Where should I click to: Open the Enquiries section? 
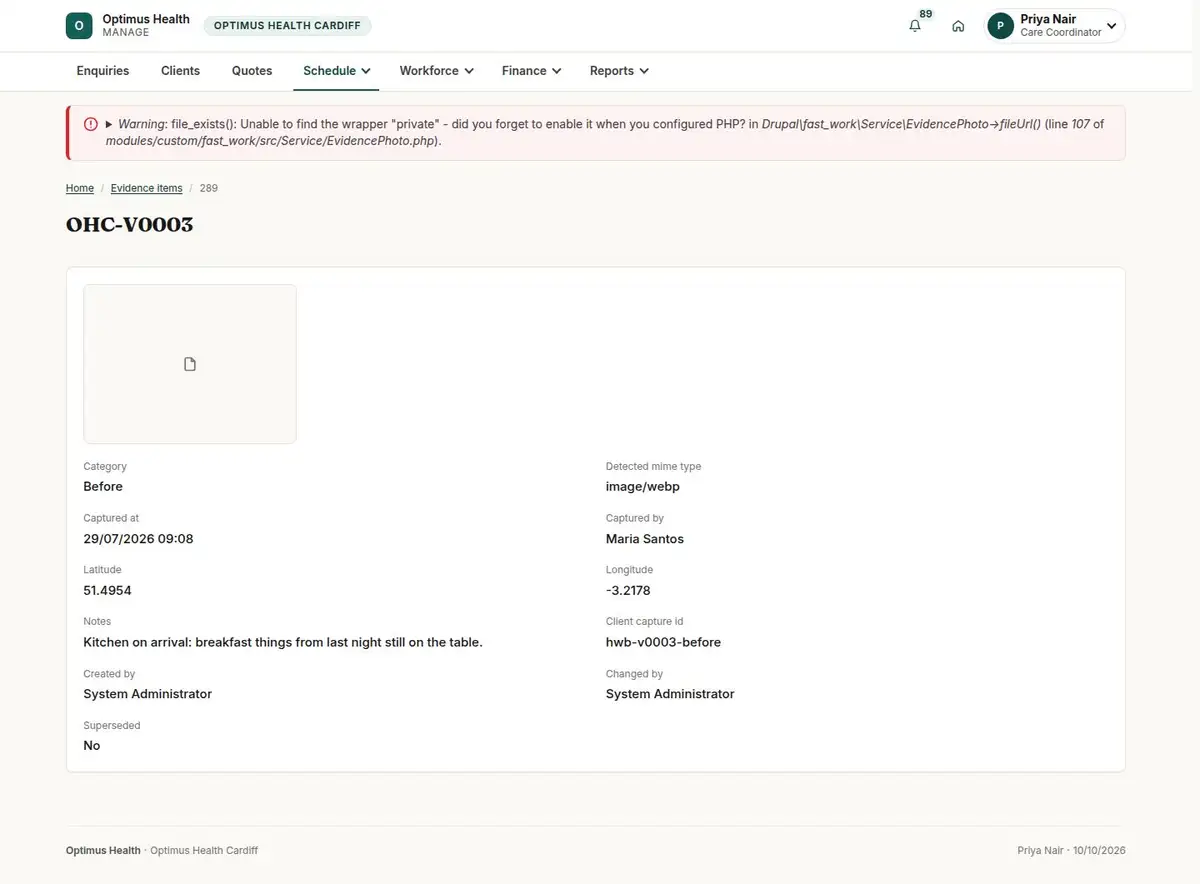coord(103,71)
